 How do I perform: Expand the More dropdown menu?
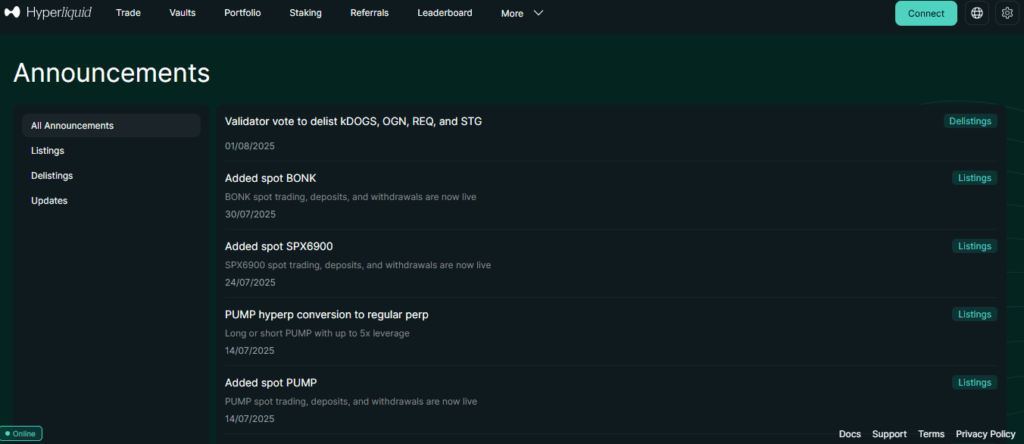click(x=522, y=13)
